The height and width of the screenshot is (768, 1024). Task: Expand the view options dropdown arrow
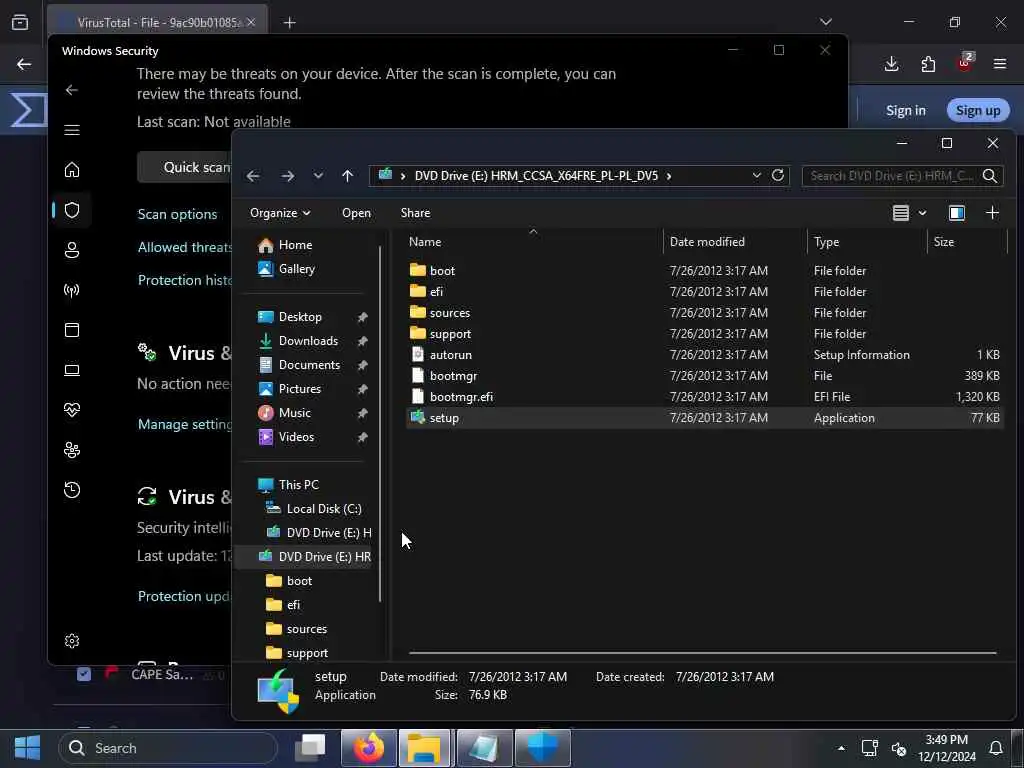pos(922,213)
